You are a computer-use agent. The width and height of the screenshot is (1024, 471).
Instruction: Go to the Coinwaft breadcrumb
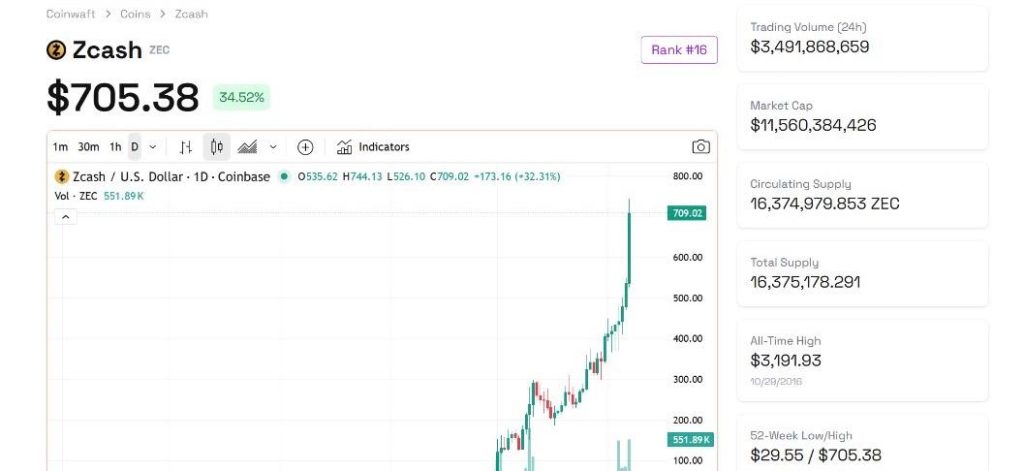[x=70, y=14]
